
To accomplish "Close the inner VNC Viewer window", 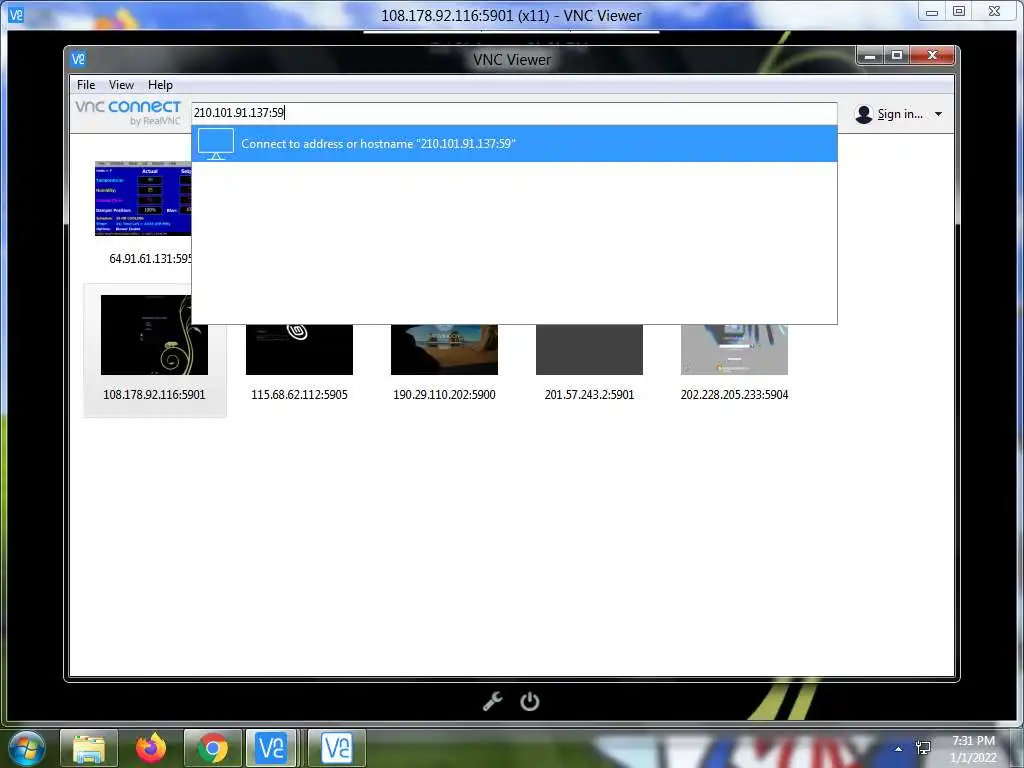I will (933, 56).
